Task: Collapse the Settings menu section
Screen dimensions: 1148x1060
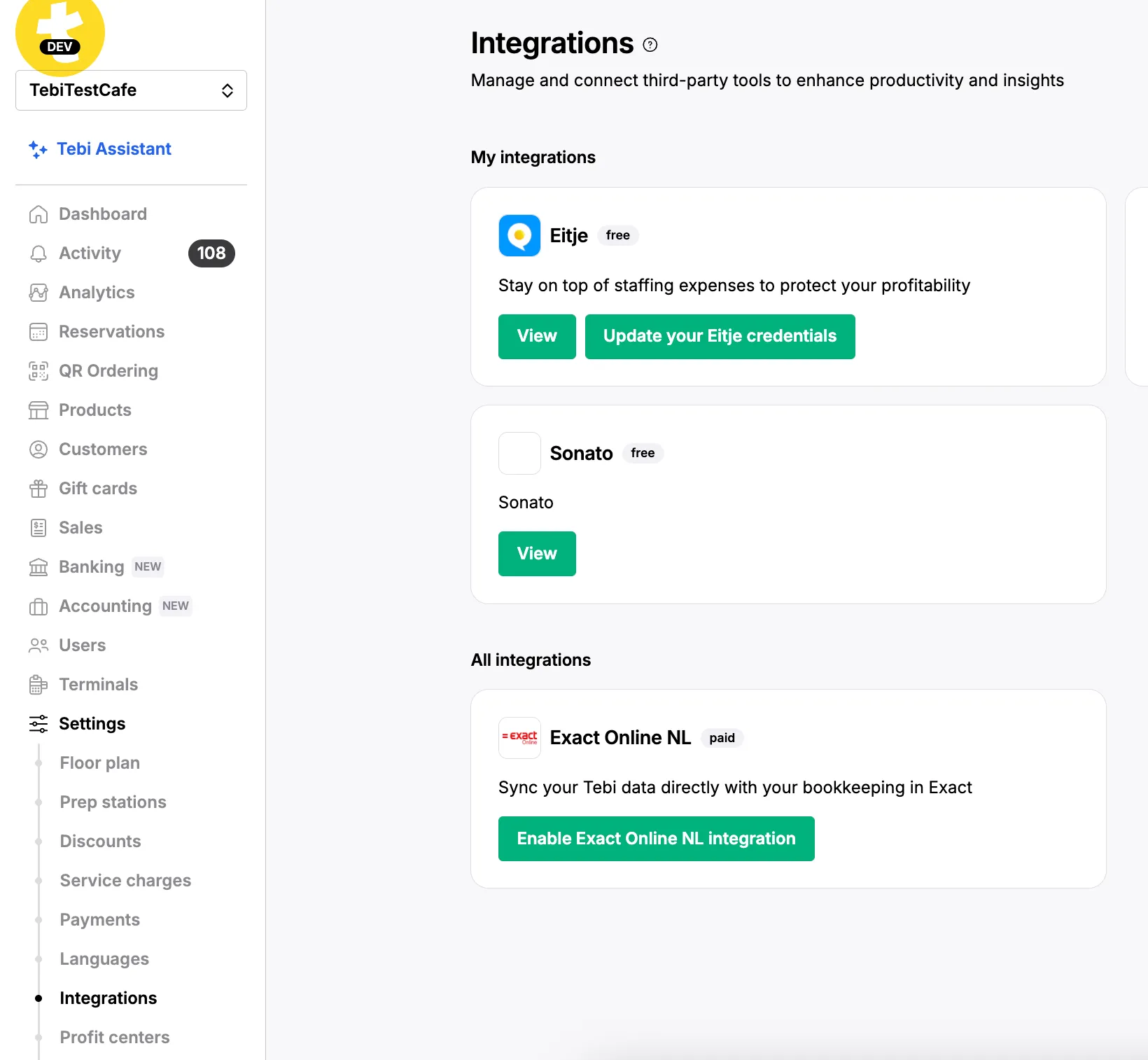Action: tap(92, 724)
